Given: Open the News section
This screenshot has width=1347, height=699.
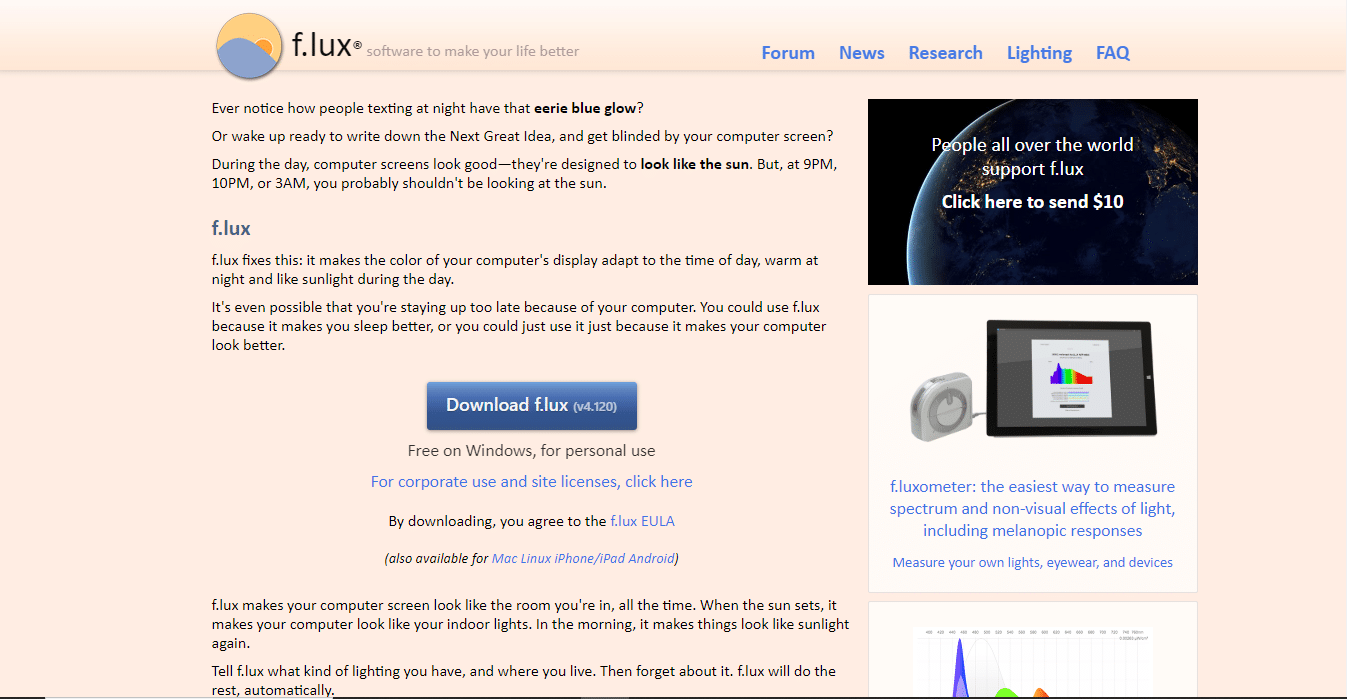Looking at the screenshot, I should 861,52.
